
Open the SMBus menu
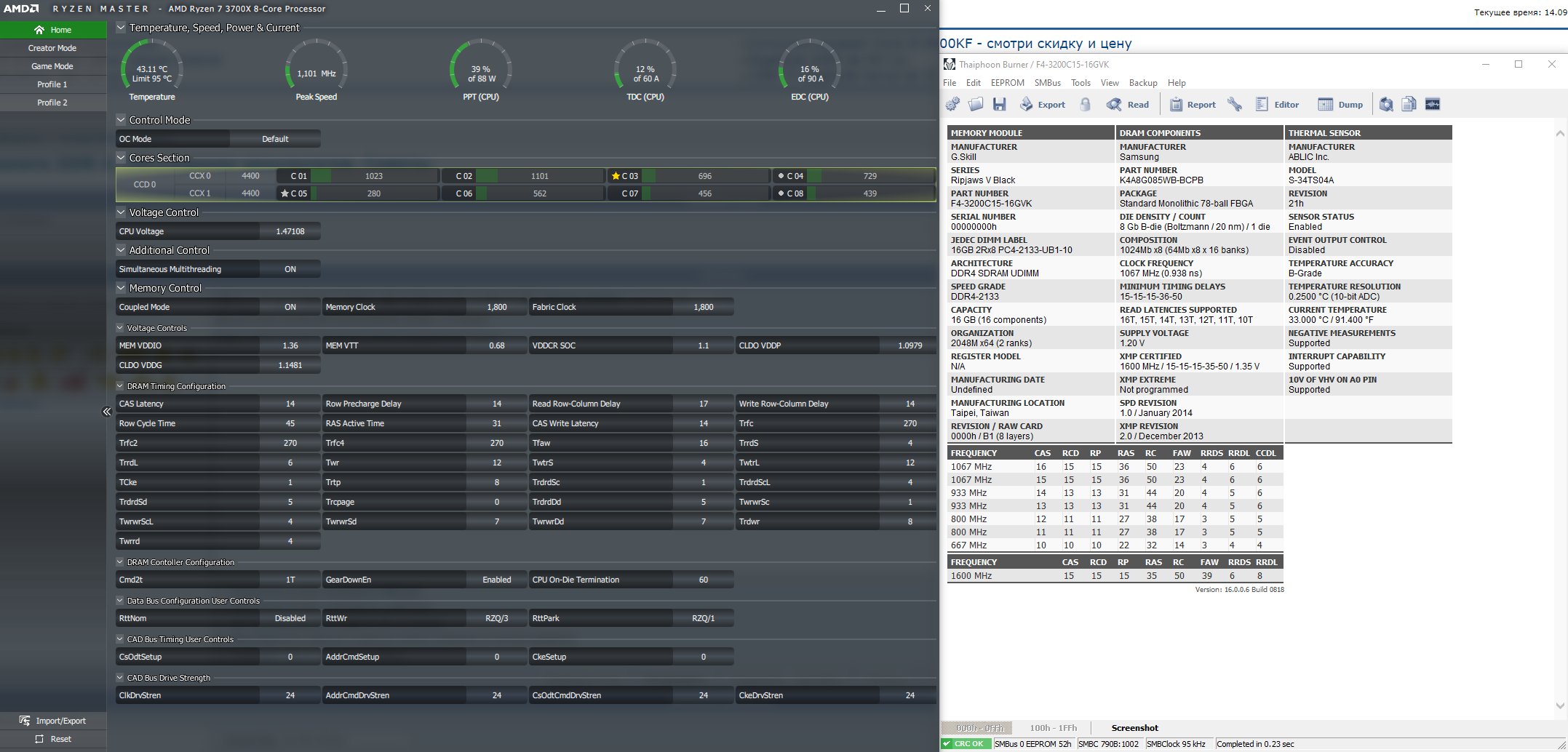pos(1048,83)
